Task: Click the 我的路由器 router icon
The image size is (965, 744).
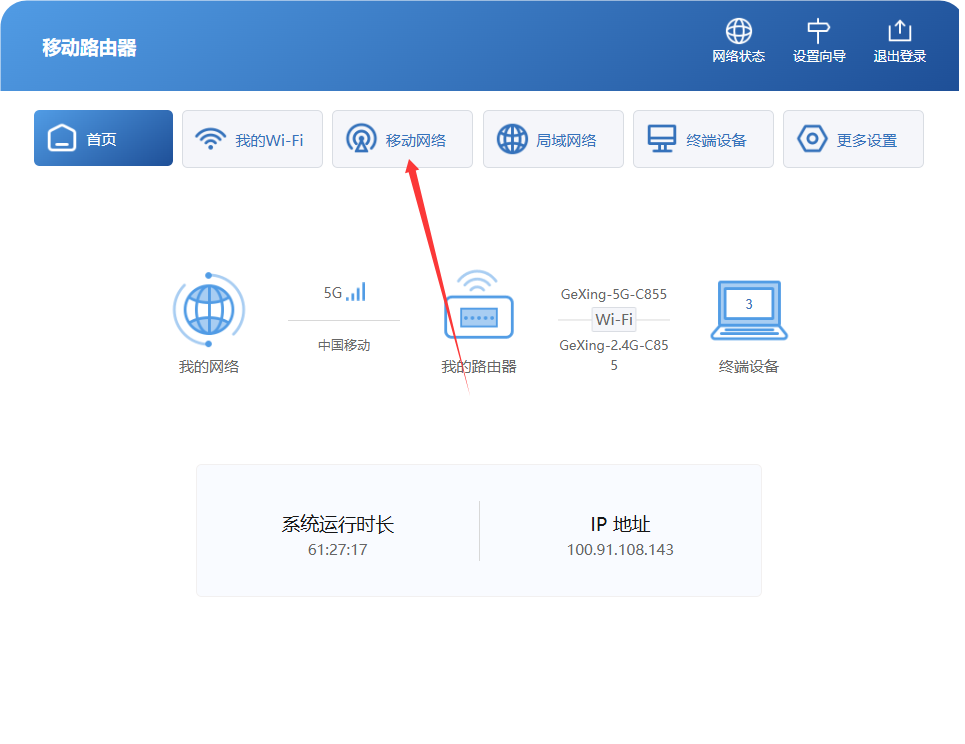Action: (479, 305)
